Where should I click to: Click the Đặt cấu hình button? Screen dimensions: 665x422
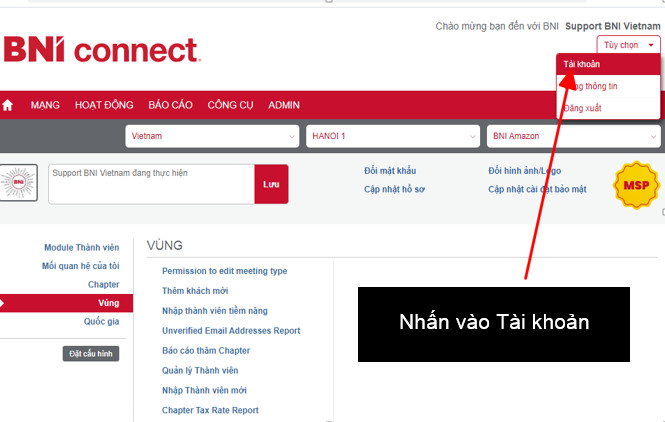click(x=91, y=354)
